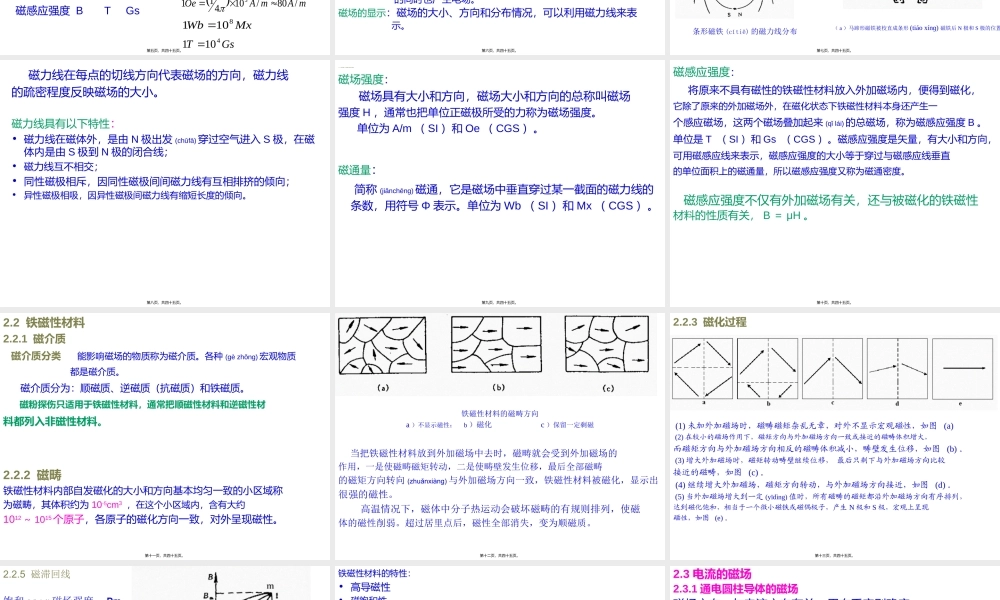The width and height of the screenshot is (1000, 600).
Task: Click magnetization diagram c with two diagonal arrows
Action: coord(832,369)
